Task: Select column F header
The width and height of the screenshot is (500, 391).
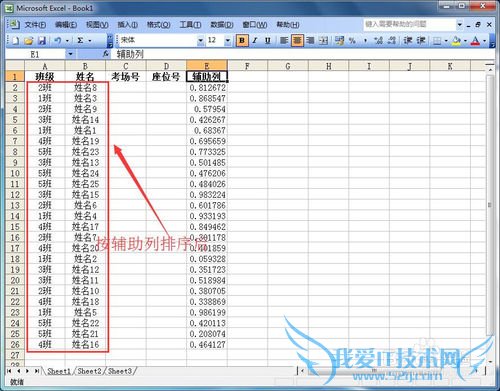Action: 247,66
